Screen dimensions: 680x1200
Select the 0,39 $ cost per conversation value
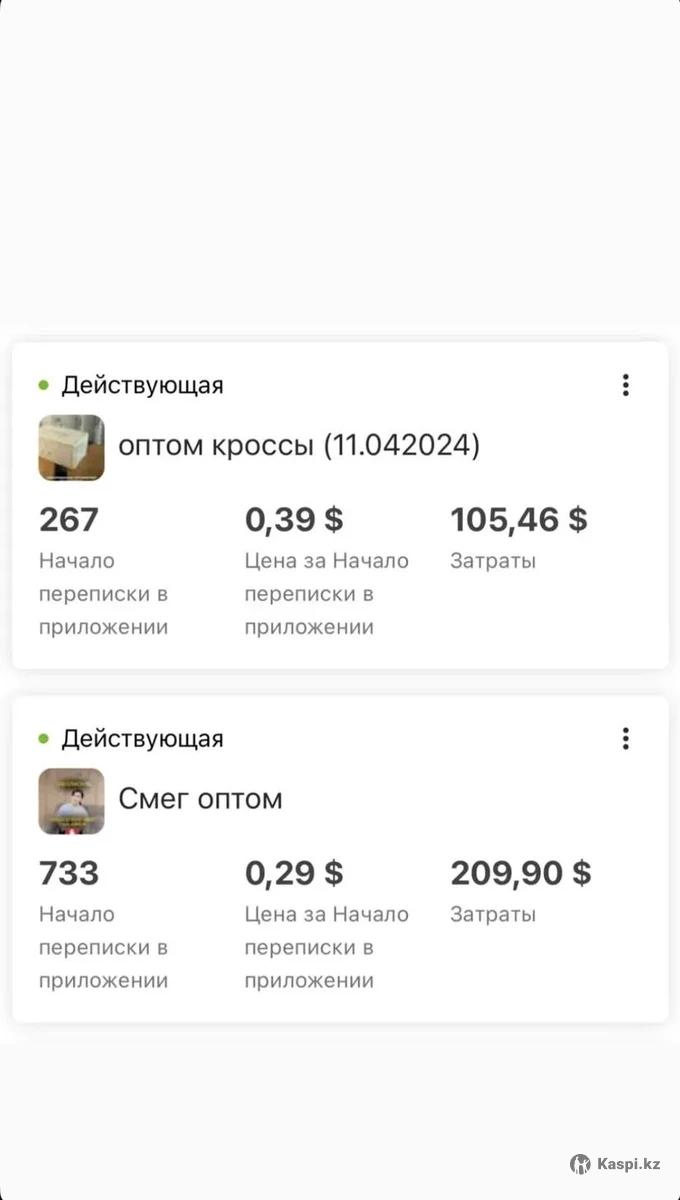[x=294, y=520]
